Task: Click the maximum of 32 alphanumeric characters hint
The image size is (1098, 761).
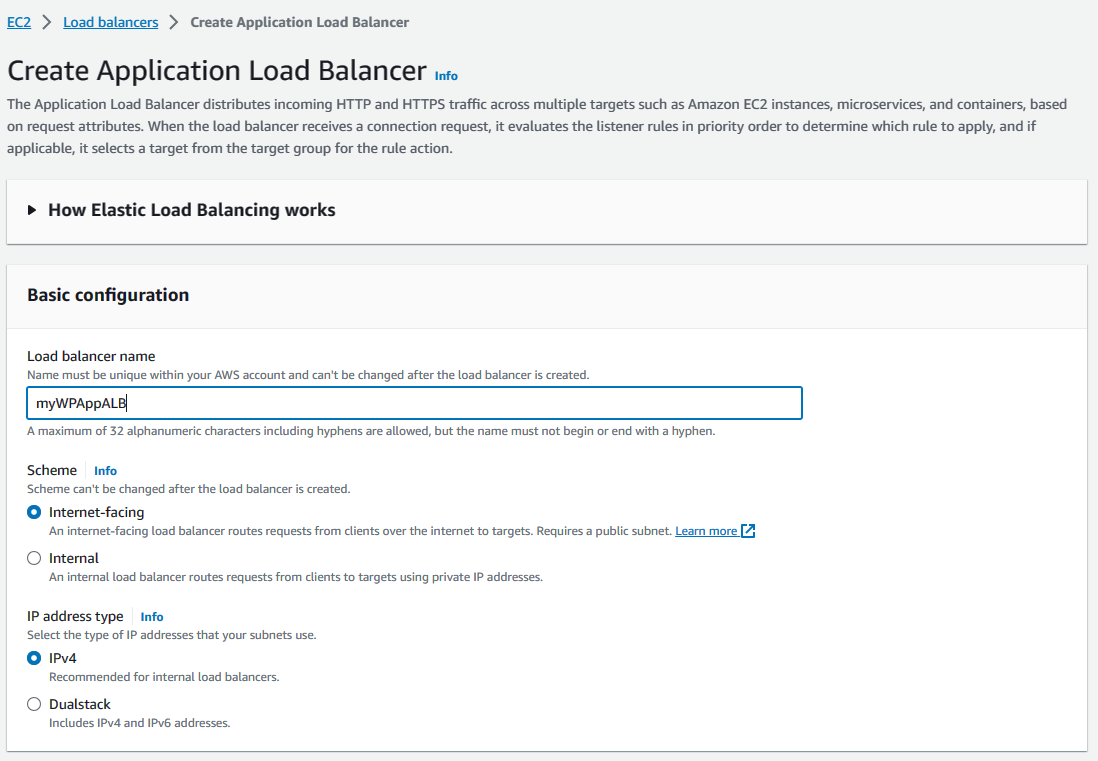Action: point(371,431)
